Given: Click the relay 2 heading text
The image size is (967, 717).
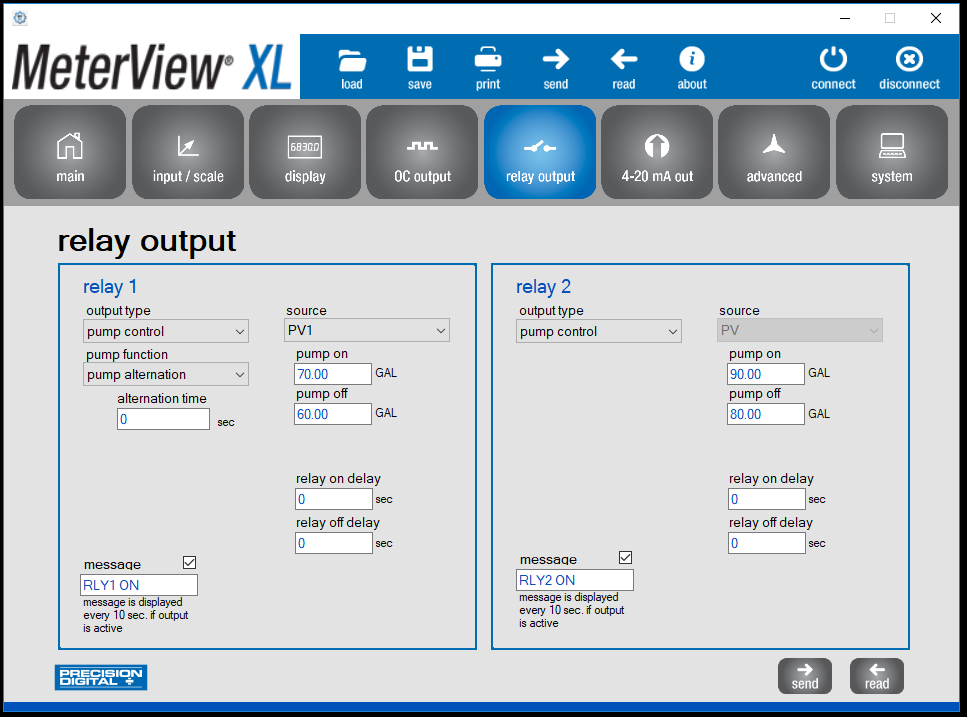Looking at the screenshot, I should point(543,287).
